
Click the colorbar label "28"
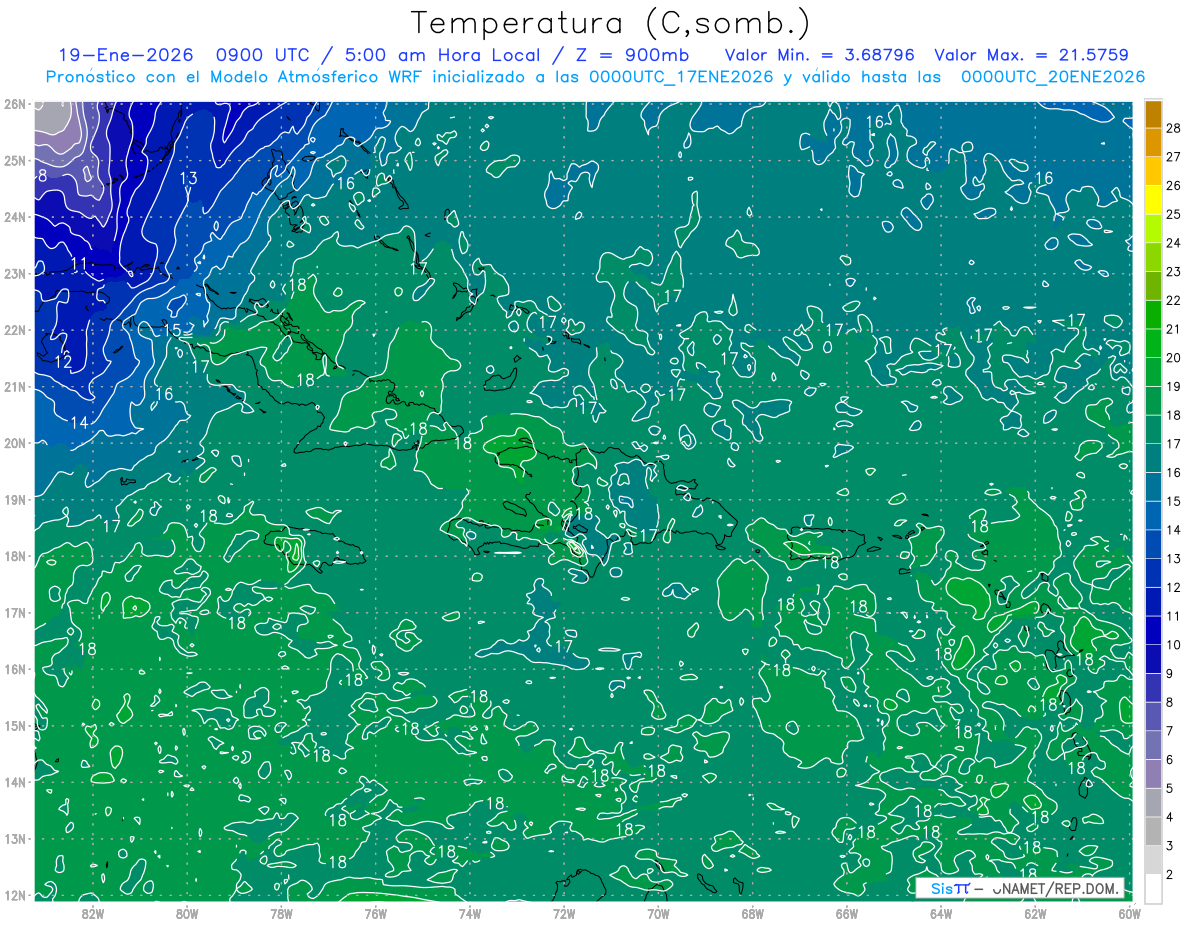[1174, 128]
